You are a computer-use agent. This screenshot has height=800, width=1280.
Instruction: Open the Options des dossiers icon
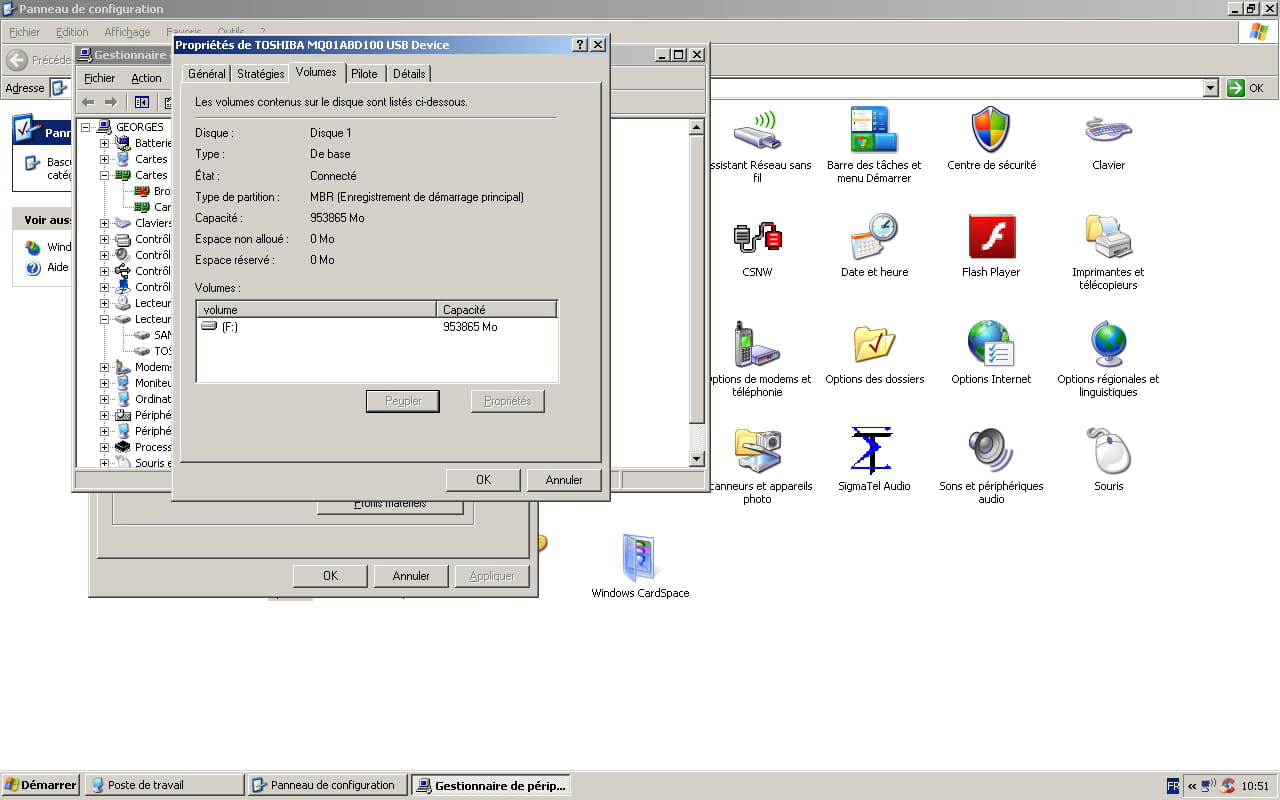874,344
